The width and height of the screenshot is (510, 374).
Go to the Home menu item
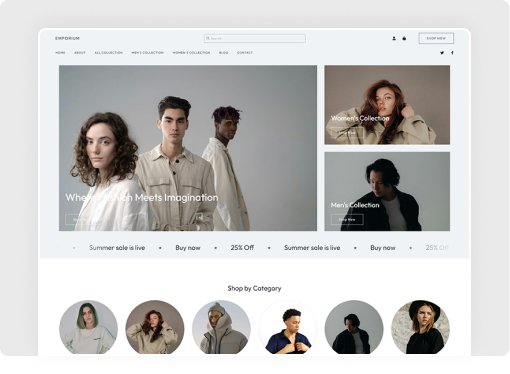tap(60, 53)
